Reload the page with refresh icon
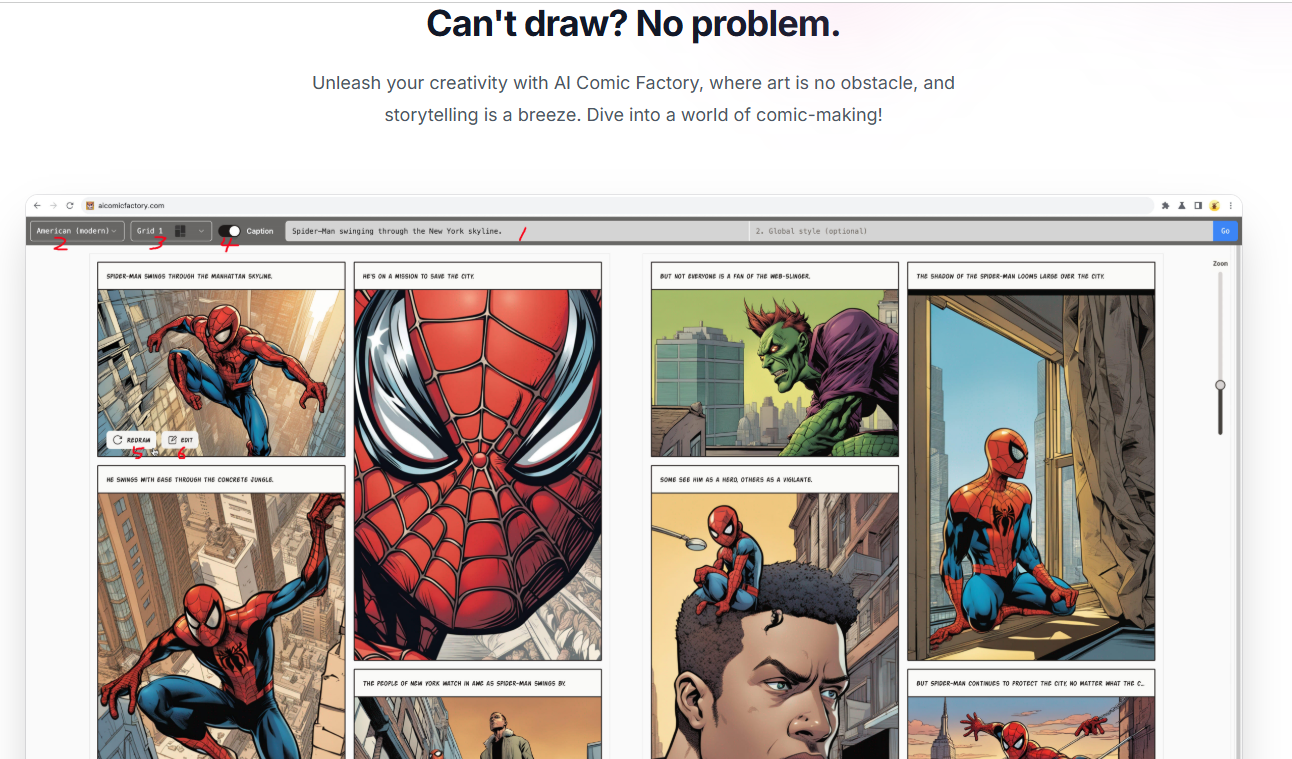 pyautogui.click(x=69, y=205)
